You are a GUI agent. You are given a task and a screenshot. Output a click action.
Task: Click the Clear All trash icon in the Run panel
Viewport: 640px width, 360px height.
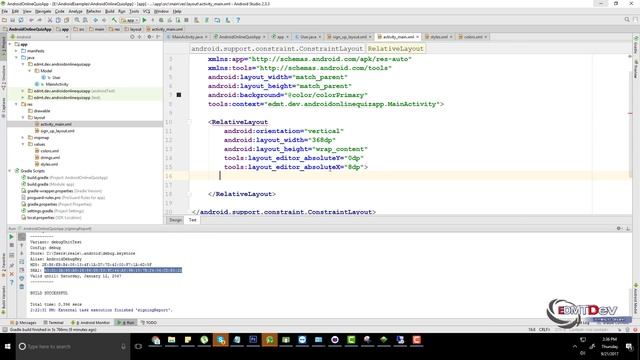tap(22, 287)
